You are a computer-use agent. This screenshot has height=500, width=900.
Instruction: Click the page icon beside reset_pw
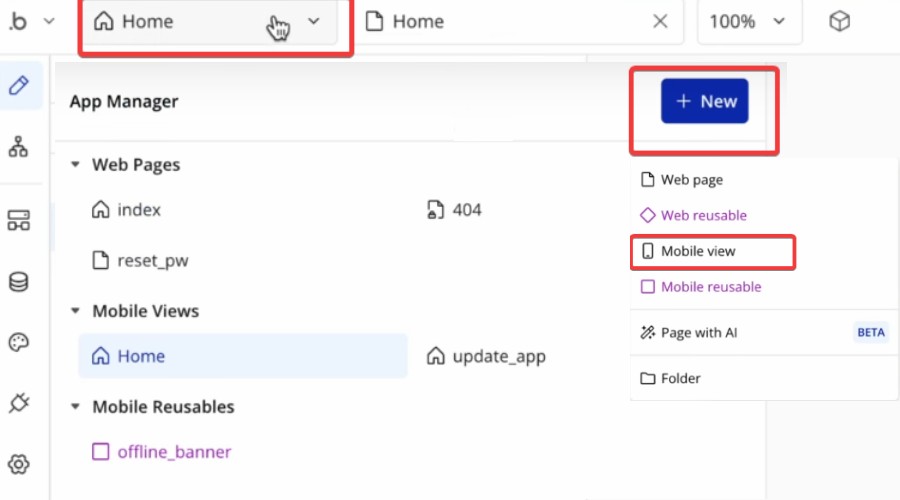[100, 260]
